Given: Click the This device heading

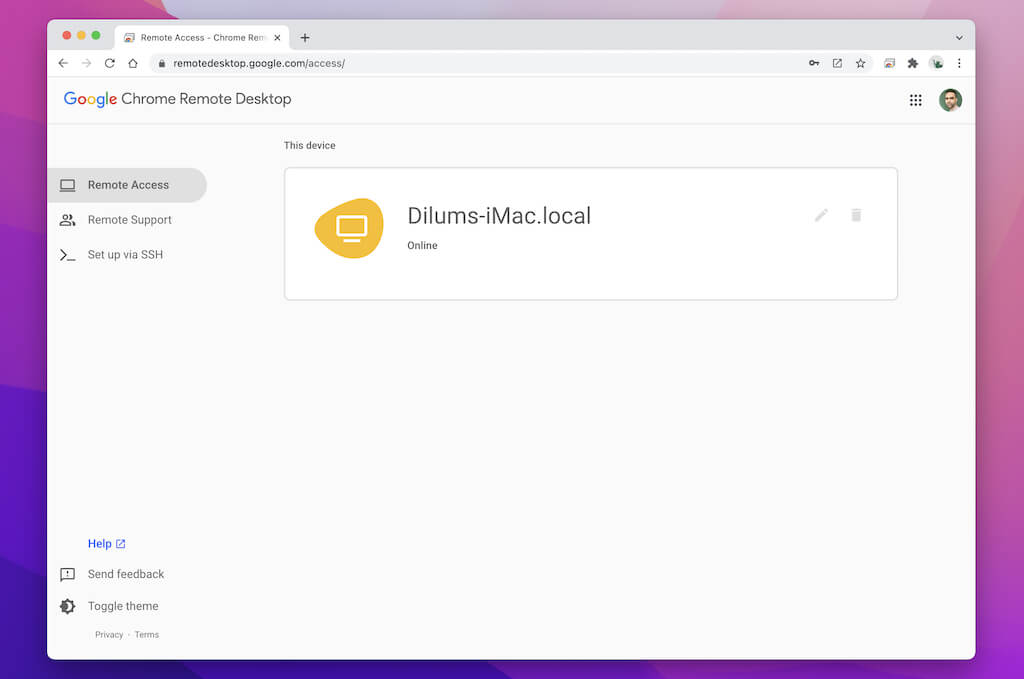Looking at the screenshot, I should click(x=310, y=146).
